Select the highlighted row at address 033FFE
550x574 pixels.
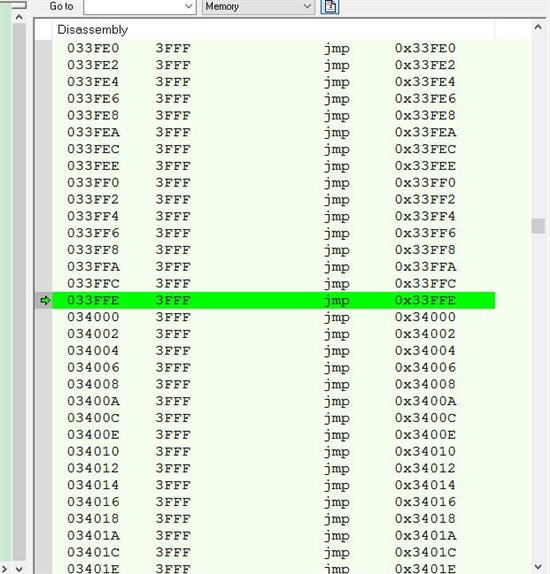(274, 301)
